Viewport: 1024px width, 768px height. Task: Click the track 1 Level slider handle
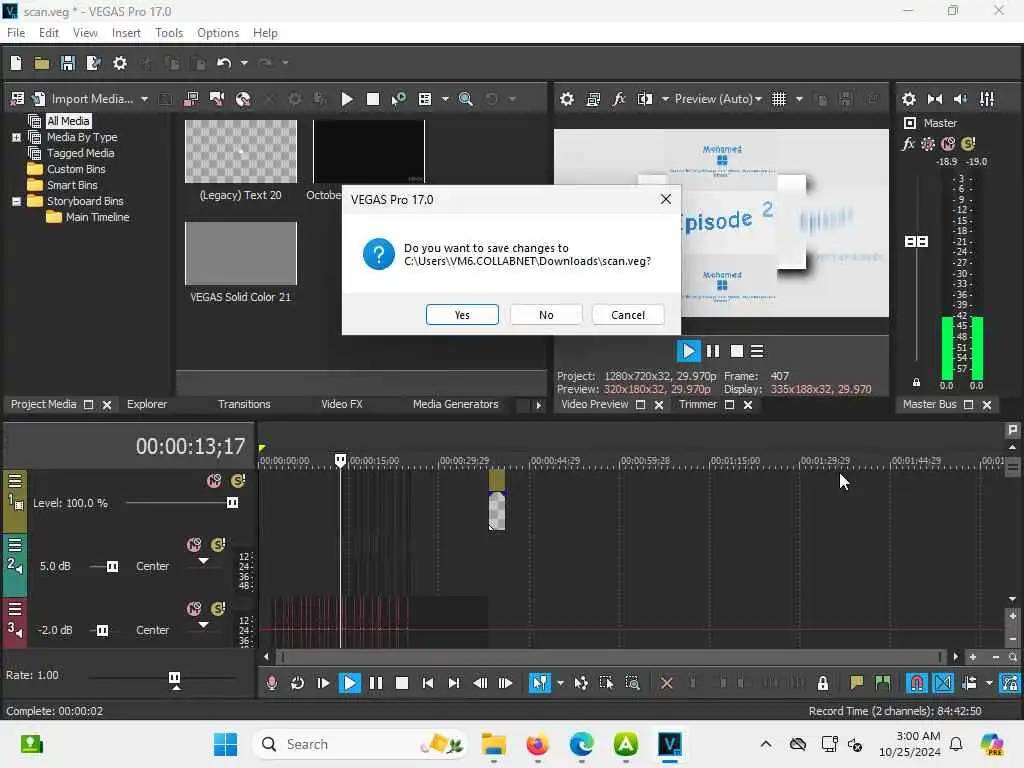click(232, 503)
